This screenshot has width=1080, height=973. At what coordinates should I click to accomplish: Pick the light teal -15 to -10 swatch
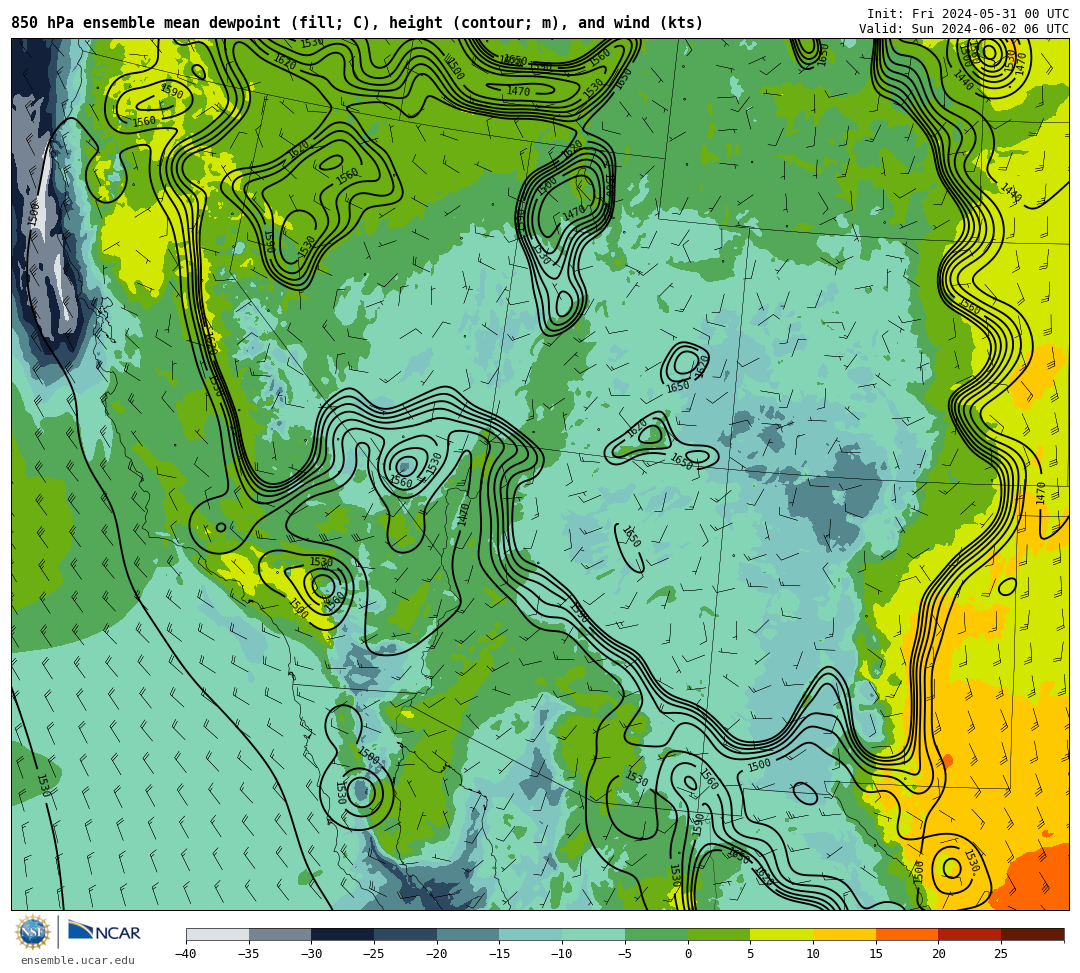click(x=531, y=934)
